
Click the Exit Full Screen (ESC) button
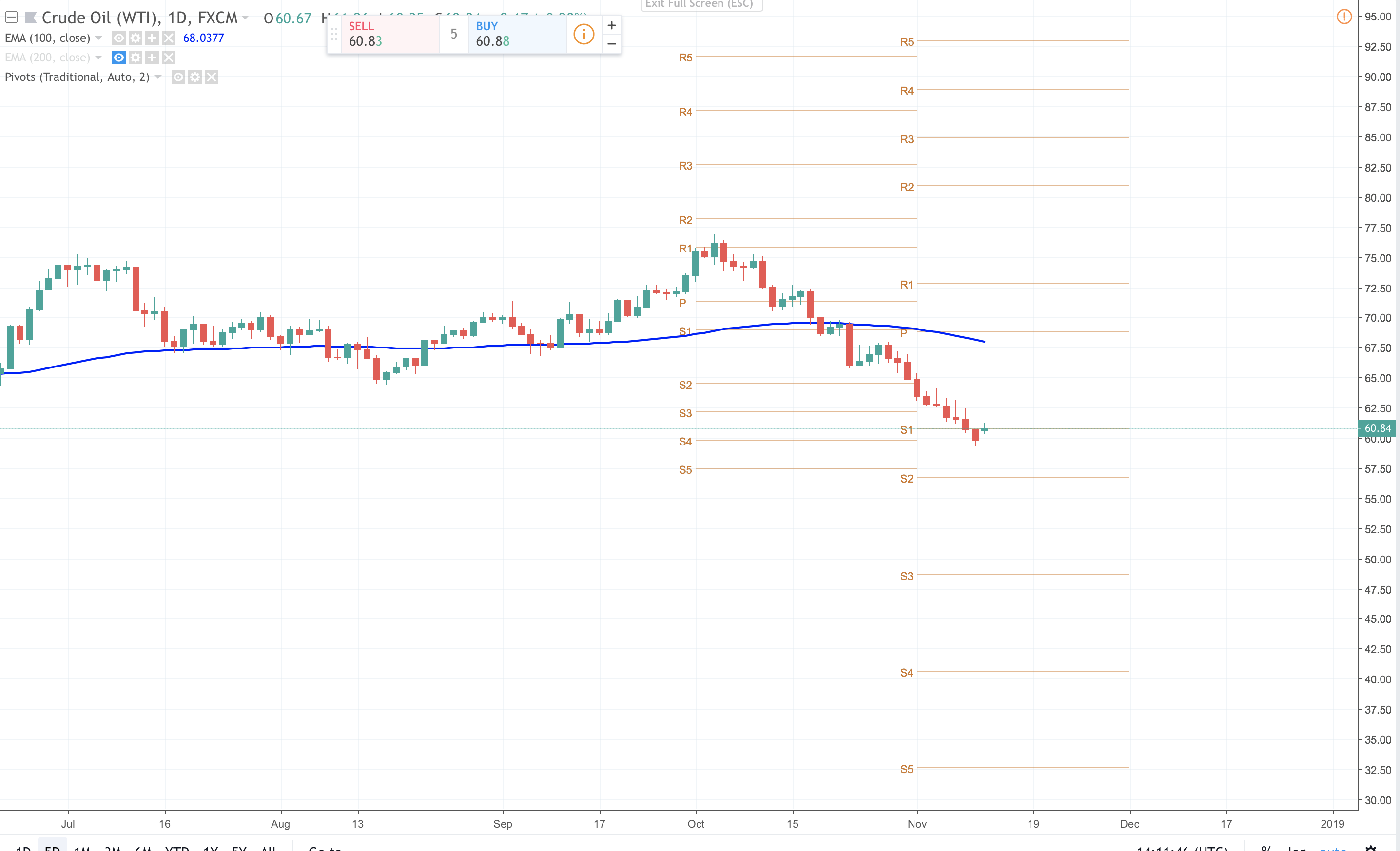click(701, 4)
